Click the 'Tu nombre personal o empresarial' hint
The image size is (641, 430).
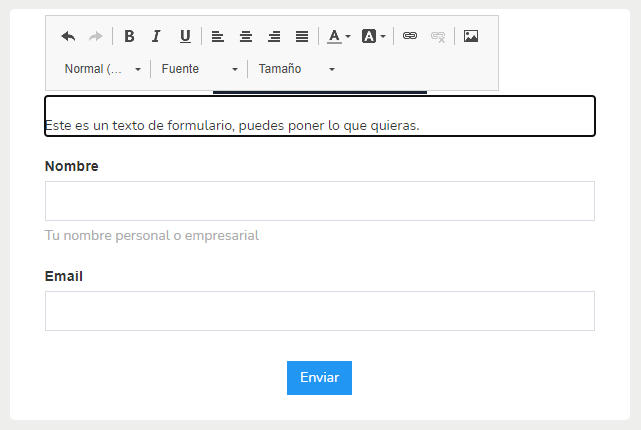(152, 236)
